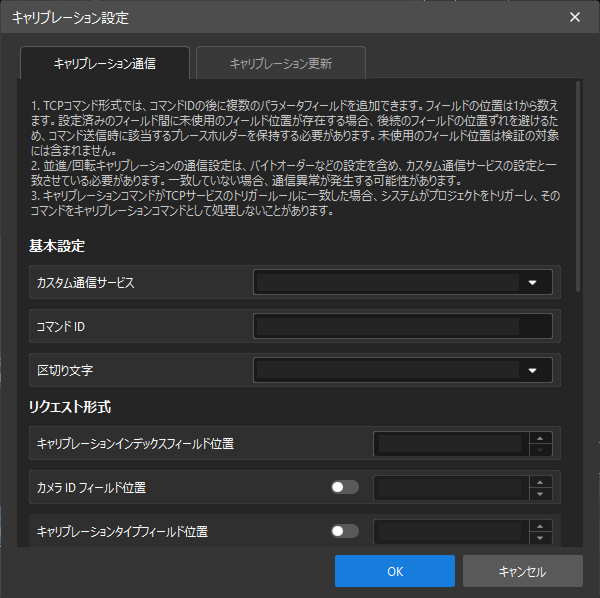The height and width of the screenshot is (598, 600).
Task: Select the リクエスト形式 section heading
Action: 70,407
